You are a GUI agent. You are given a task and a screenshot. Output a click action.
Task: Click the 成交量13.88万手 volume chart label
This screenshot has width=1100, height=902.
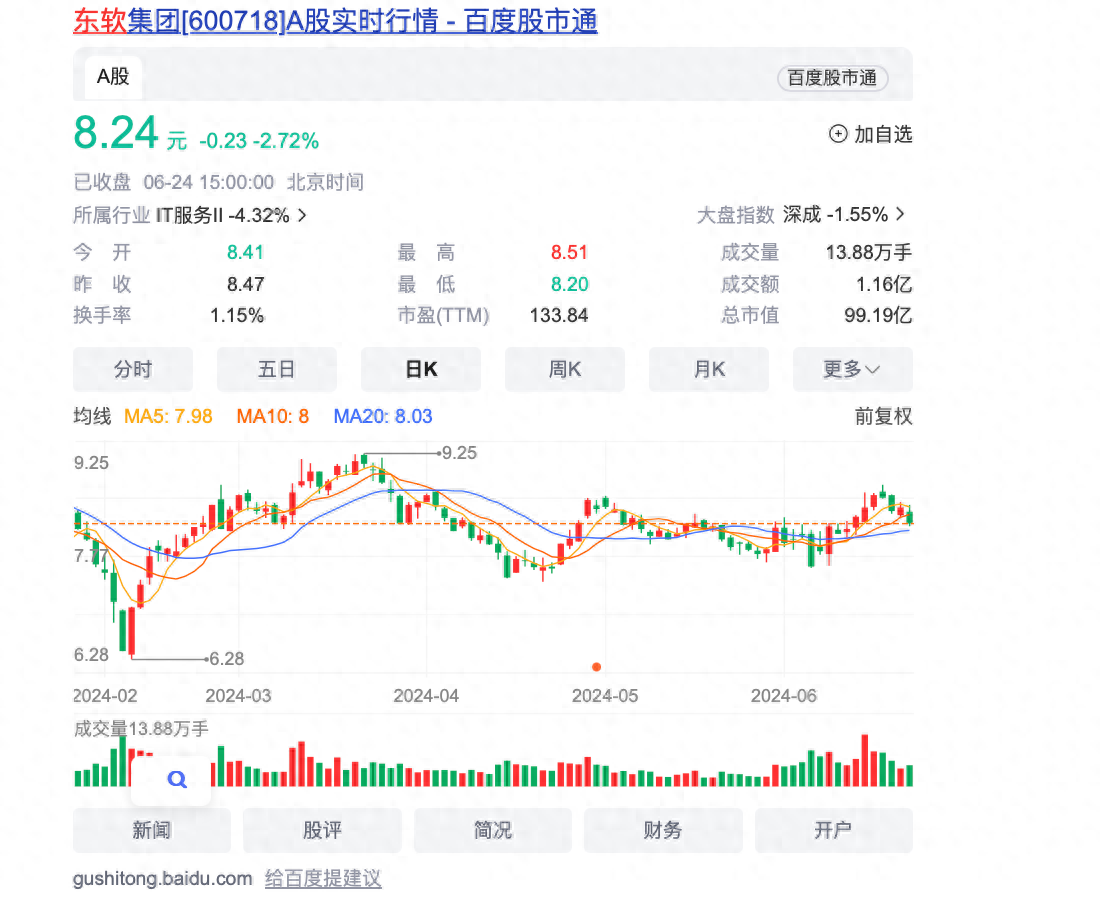141,729
